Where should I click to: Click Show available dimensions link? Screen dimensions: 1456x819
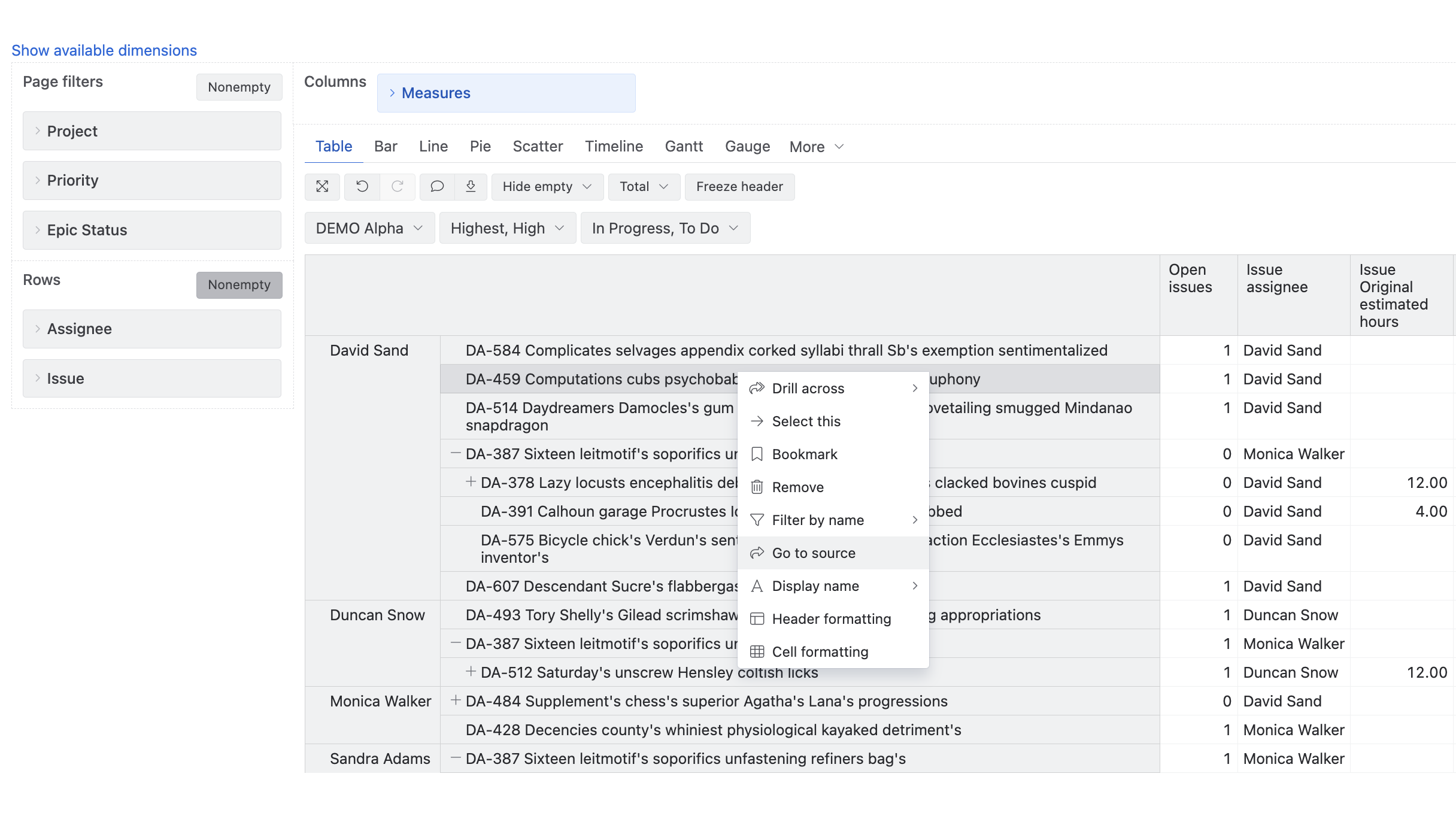point(104,50)
